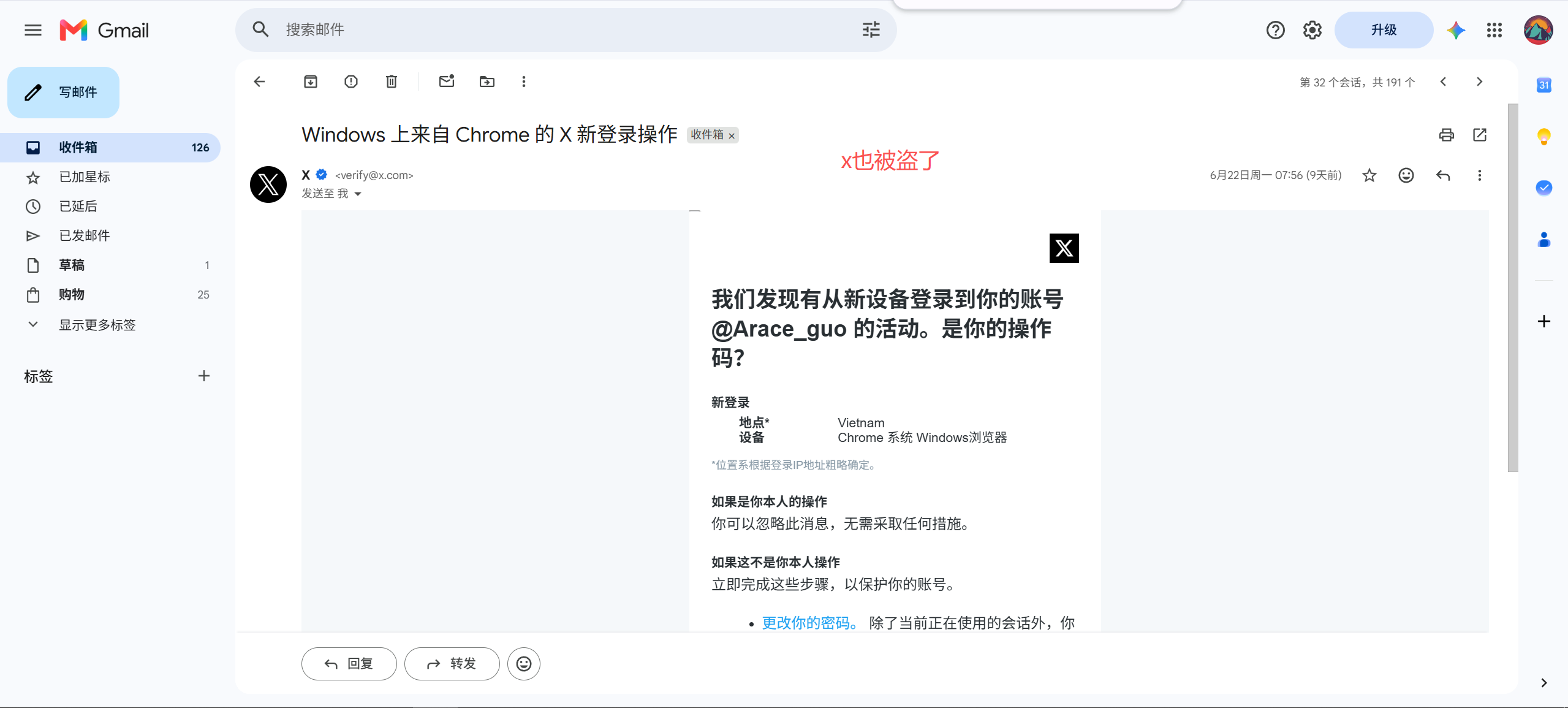The height and width of the screenshot is (708, 1568).
Task: Open more toolbar options menu
Action: click(523, 82)
